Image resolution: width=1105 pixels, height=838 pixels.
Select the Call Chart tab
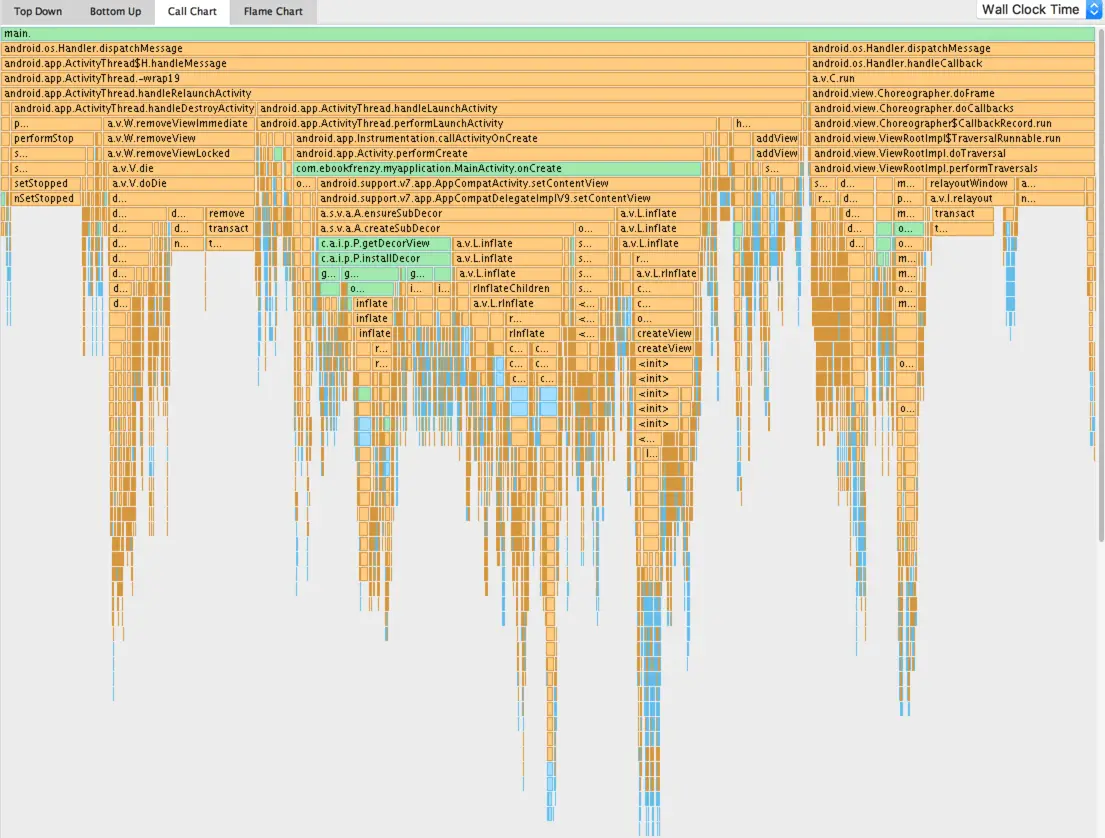[191, 11]
